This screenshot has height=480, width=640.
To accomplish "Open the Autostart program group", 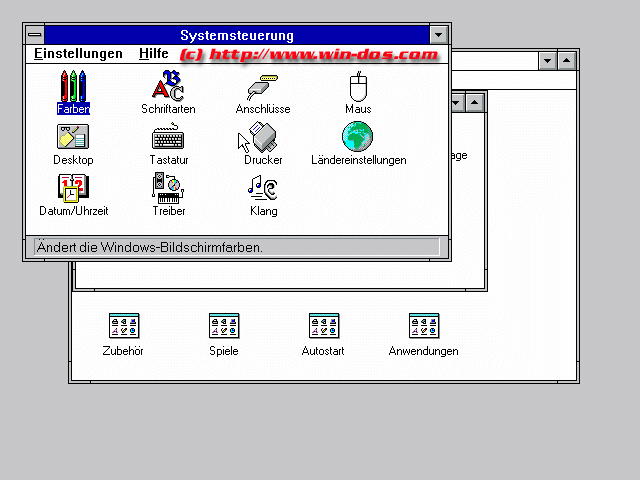I will 323,326.
